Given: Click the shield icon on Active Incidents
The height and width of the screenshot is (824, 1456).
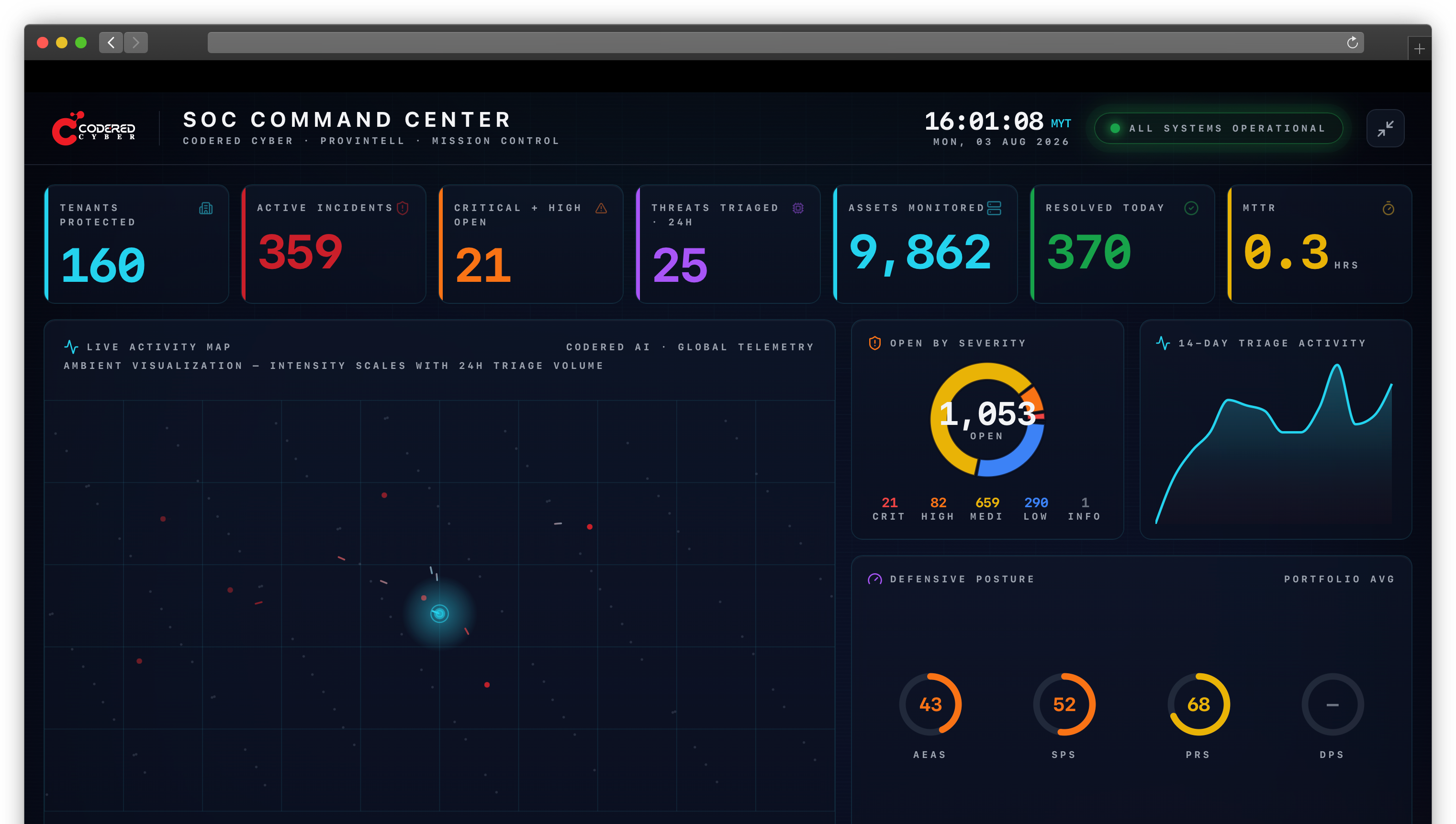Looking at the screenshot, I should coord(403,208).
